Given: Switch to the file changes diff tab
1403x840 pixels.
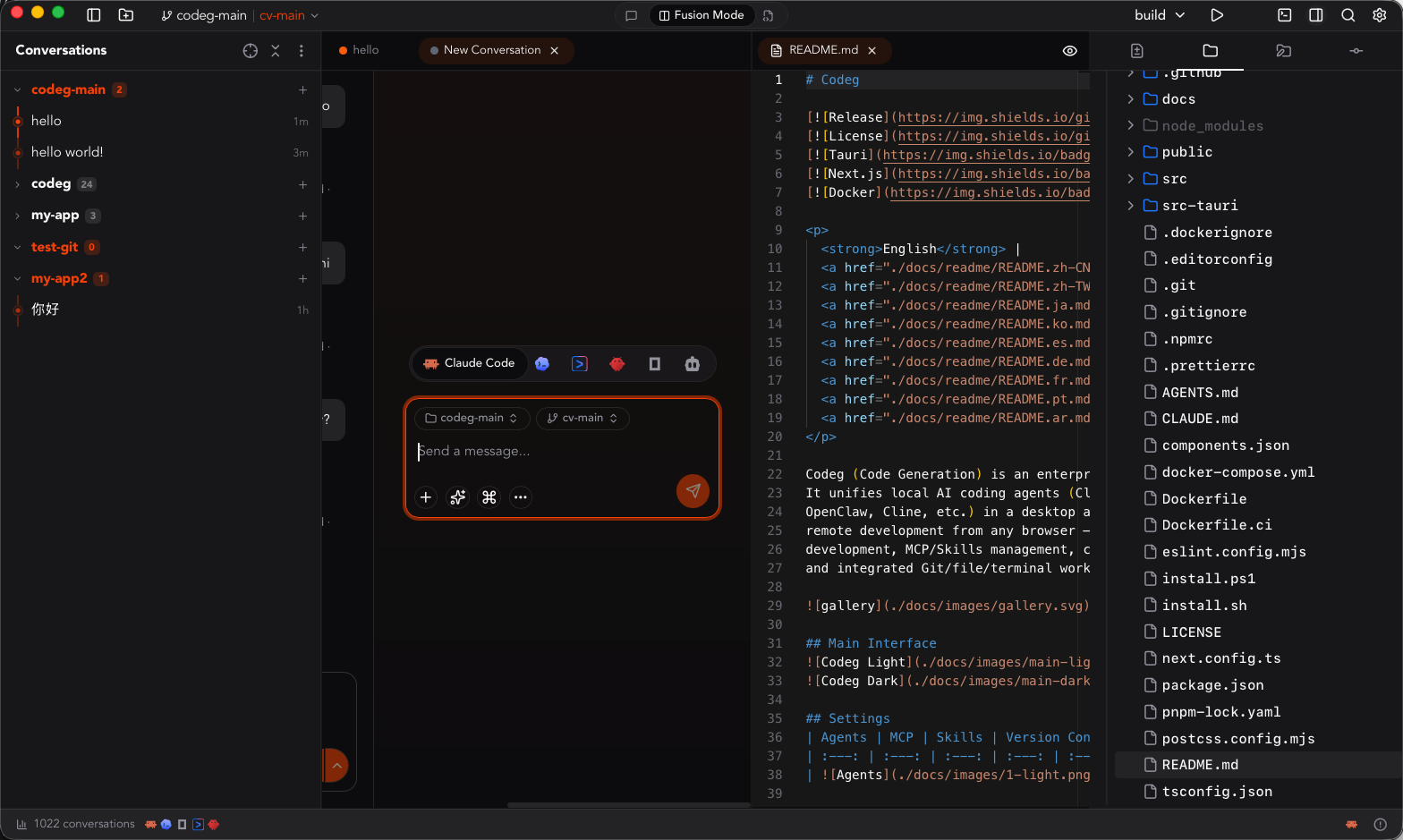Looking at the screenshot, I should click(1137, 51).
